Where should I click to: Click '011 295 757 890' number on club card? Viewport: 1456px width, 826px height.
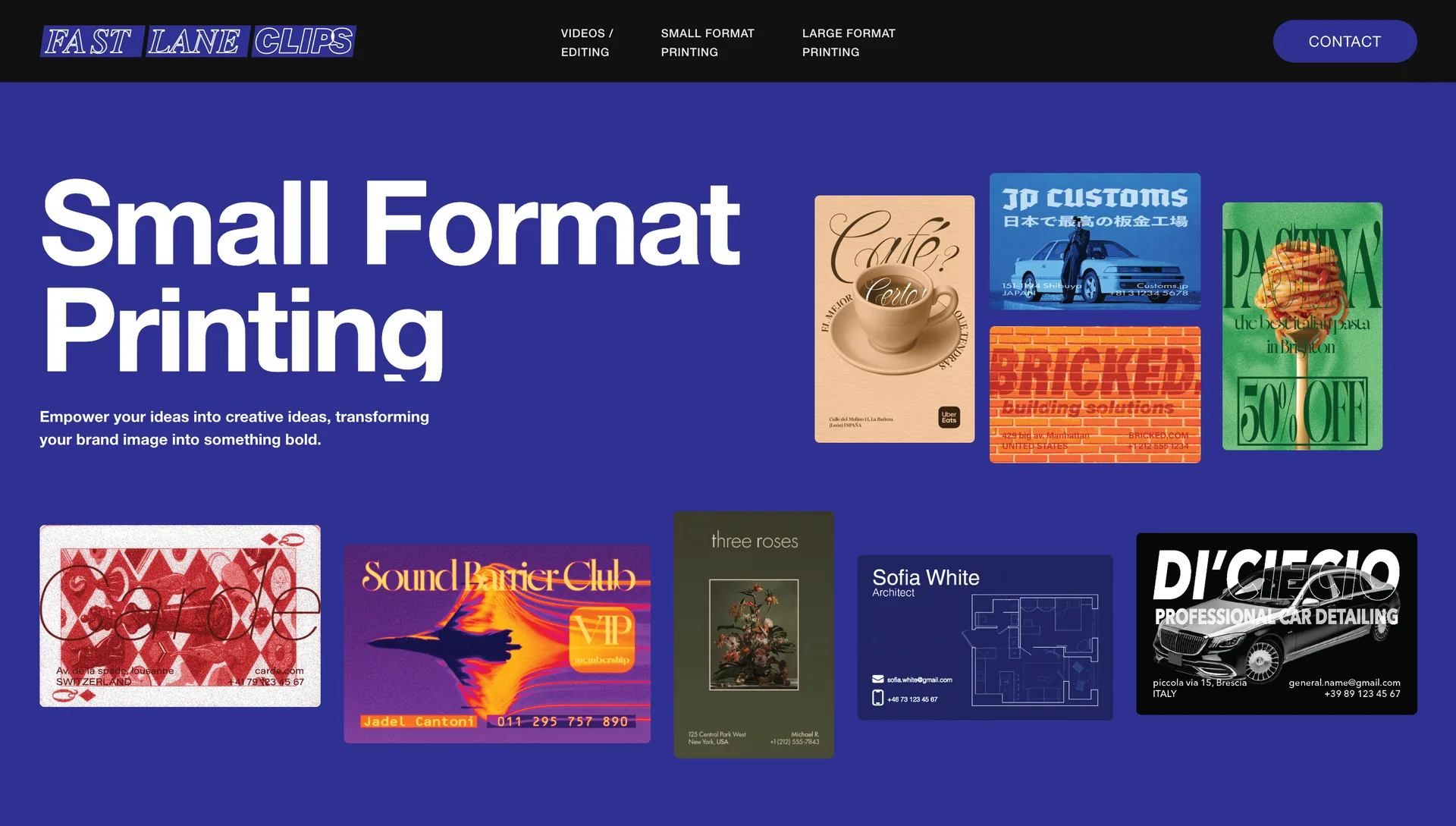563,721
